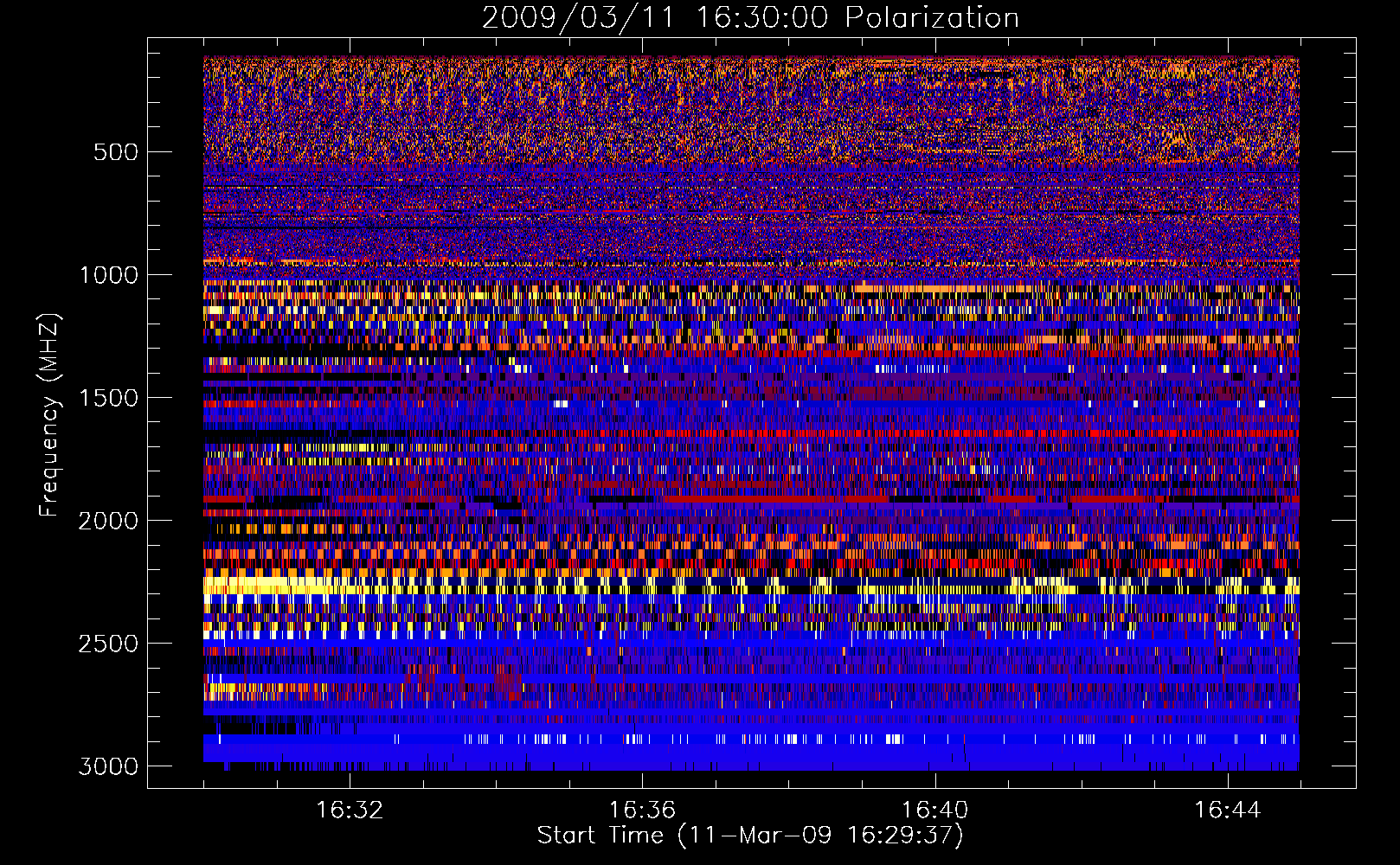The image size is (1400, 865).
Task: Click the 2000 frequency tick label
Action: 108,521
